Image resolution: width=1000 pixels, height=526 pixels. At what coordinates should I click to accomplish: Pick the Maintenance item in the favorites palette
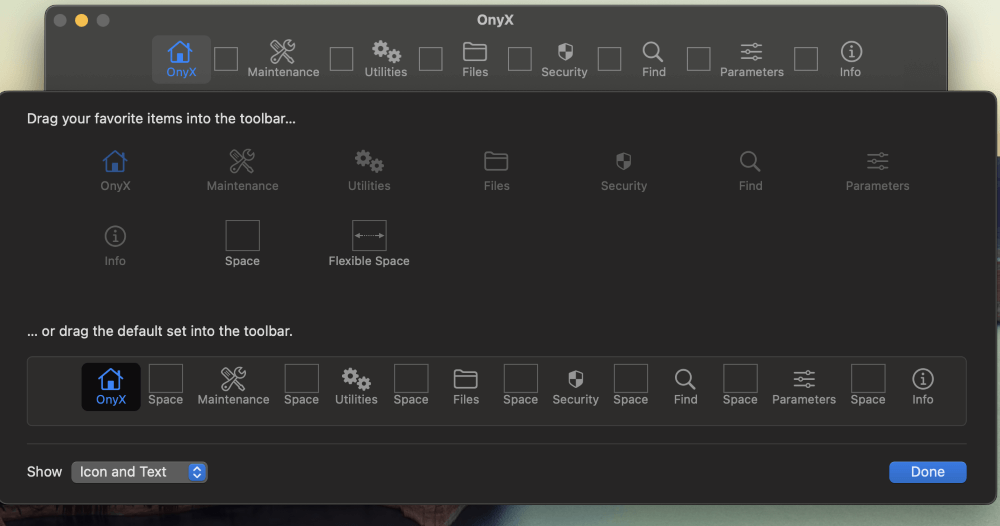coord(242,171)
